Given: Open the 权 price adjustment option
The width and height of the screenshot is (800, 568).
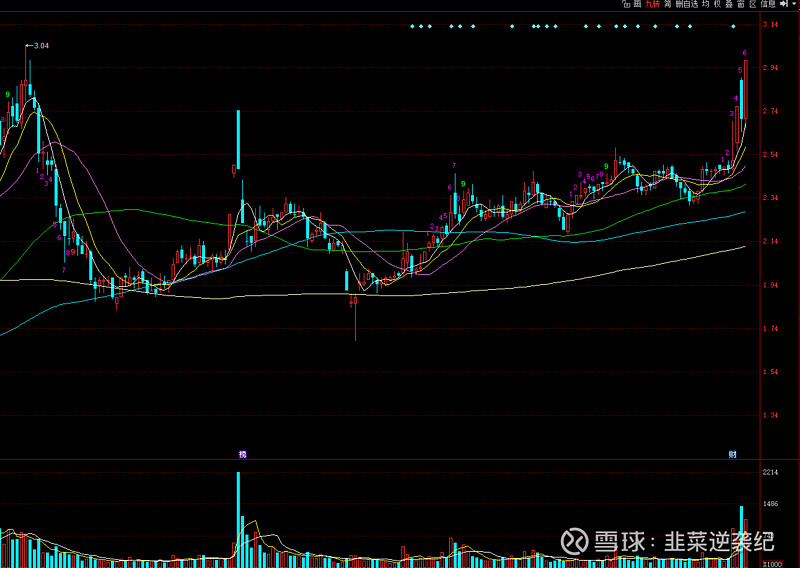Looking at the screenshot, I should [717, 4].
